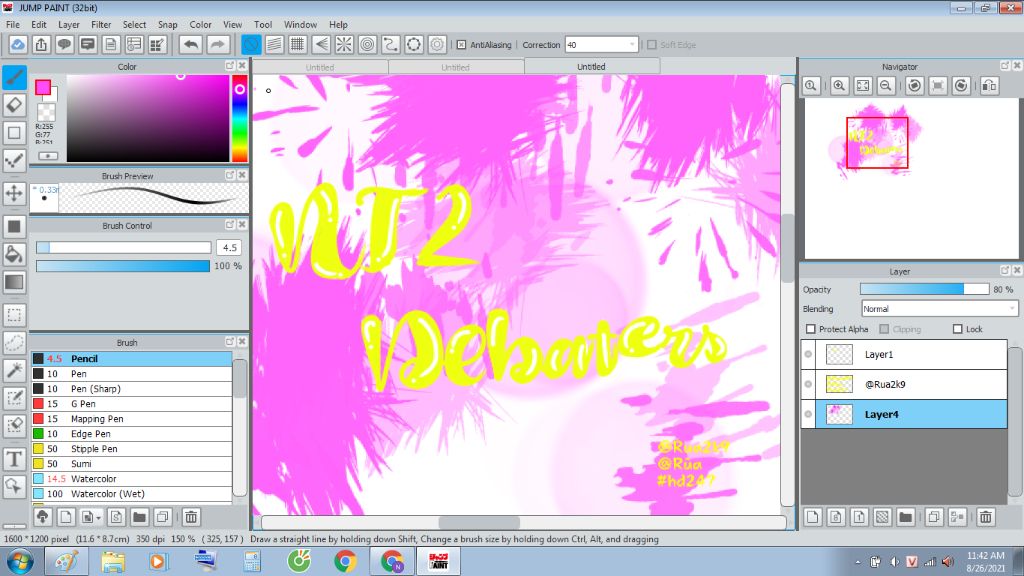Viewport: 1024px width, 576px height.
Task: Open Windows Start button
Action: click(x=20, y=562)
